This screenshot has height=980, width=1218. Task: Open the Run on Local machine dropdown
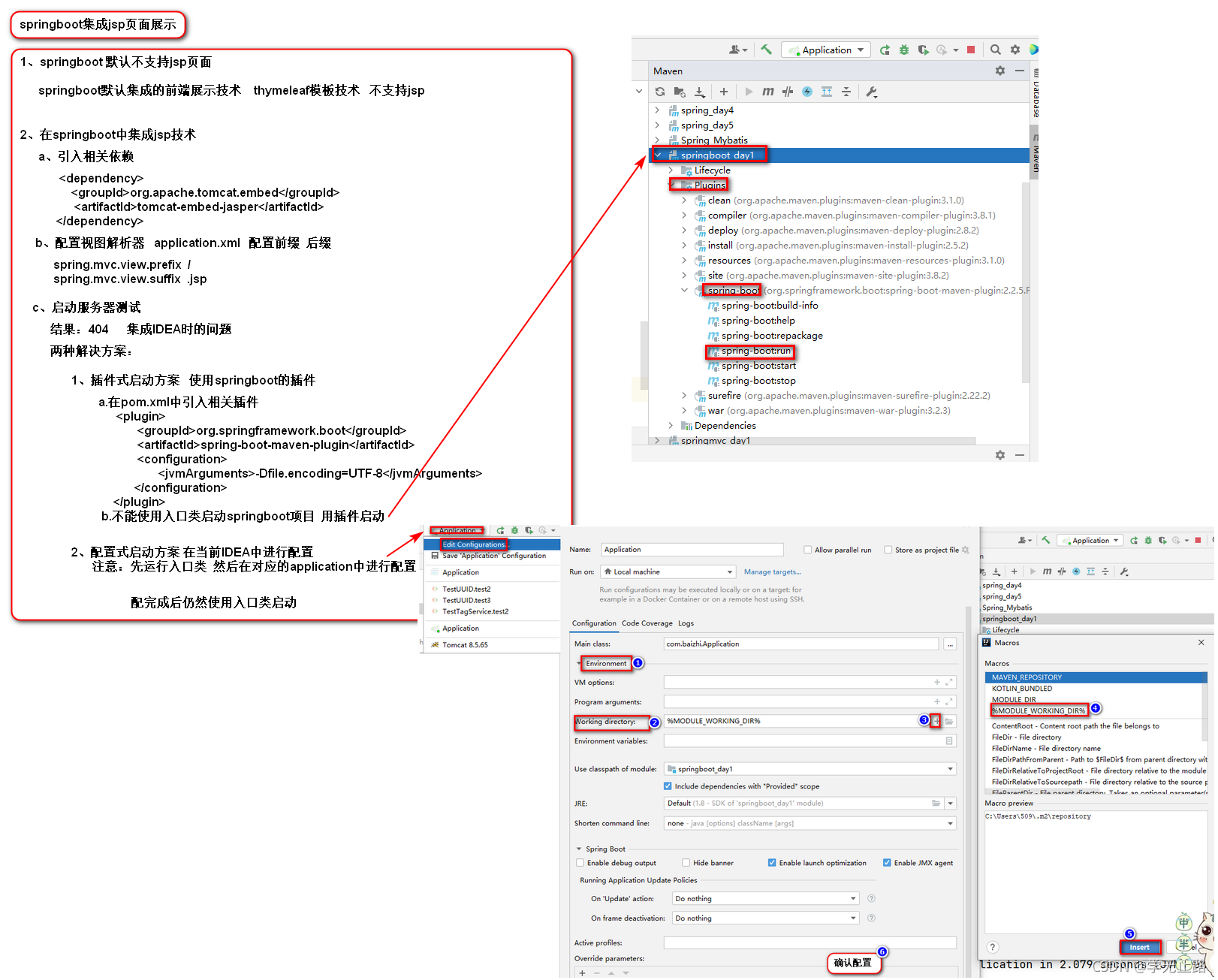669,571
